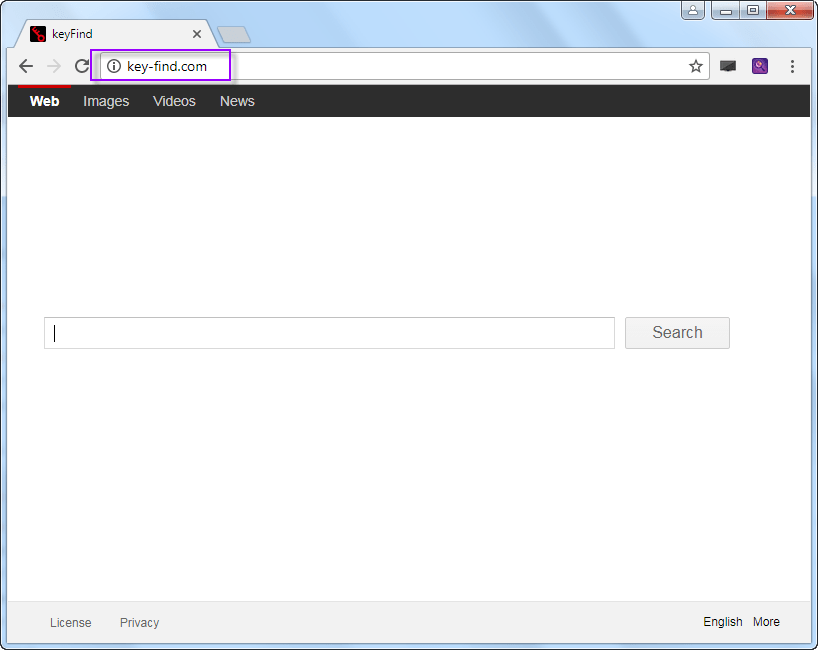818x650 pixels.
Task: Open the License link in the footer
Action: click(x=70, y=622)
